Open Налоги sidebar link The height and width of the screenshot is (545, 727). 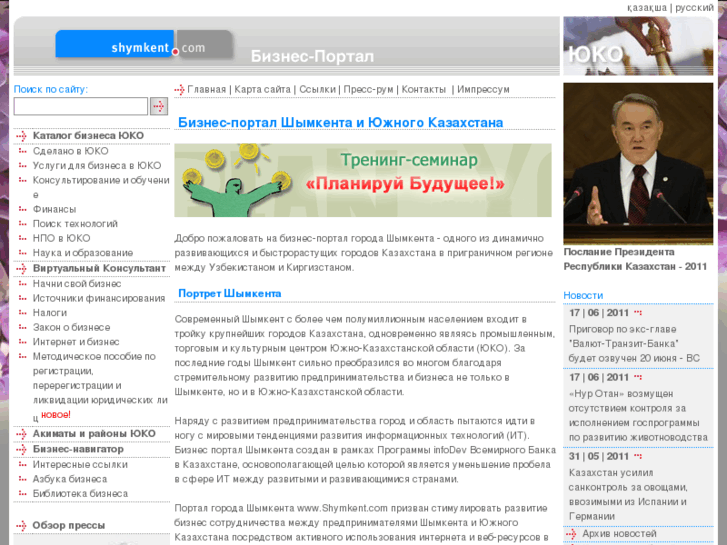point(50,313)
